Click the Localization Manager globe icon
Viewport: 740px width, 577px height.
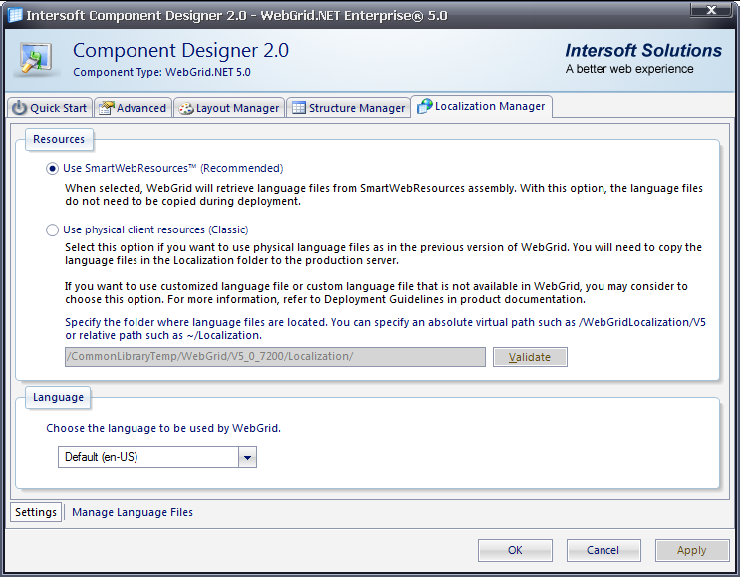coord(425,106)
